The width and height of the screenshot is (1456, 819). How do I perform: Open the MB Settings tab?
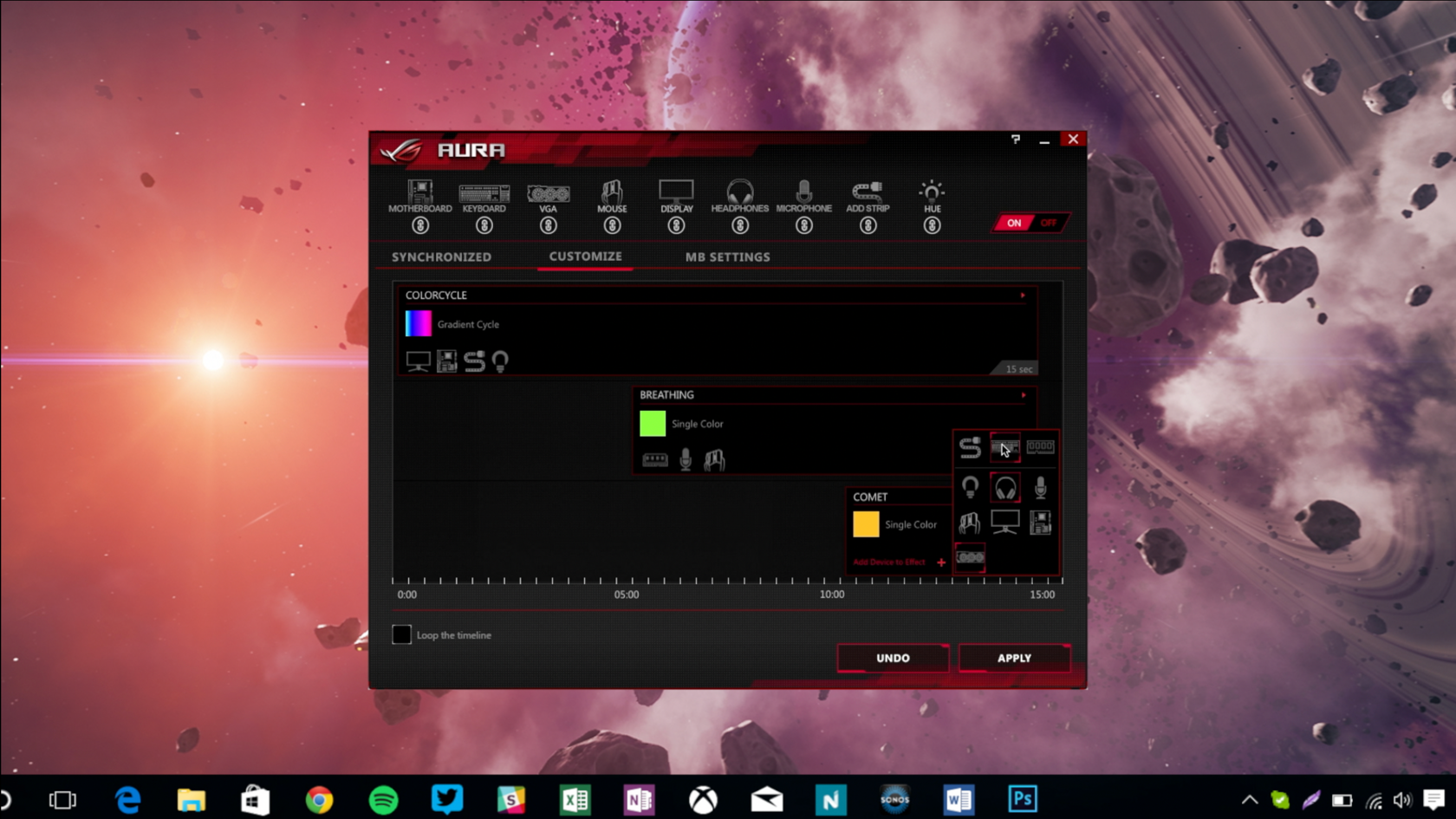click(727, 257)
